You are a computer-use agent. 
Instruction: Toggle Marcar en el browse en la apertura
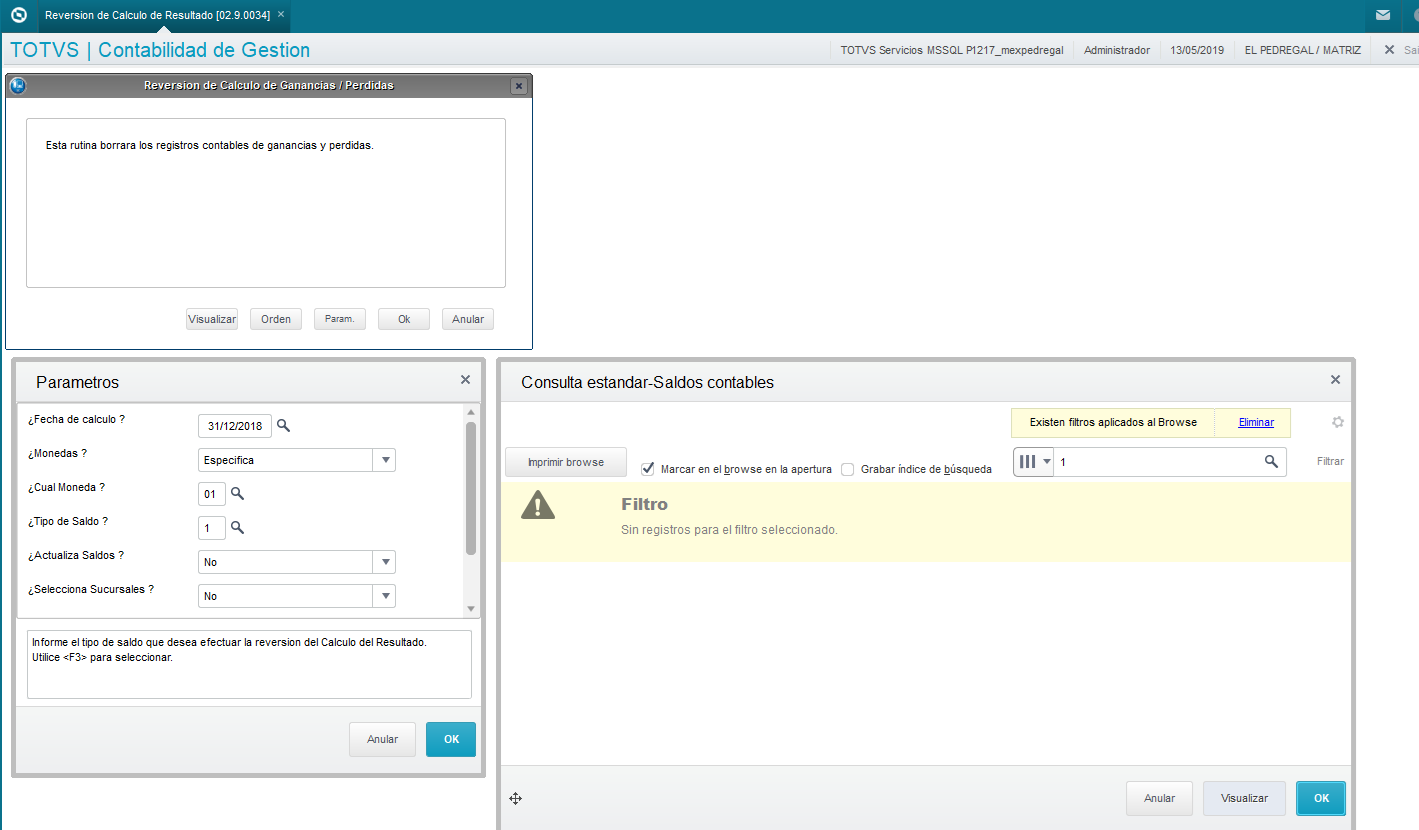[x=648, y=468]
